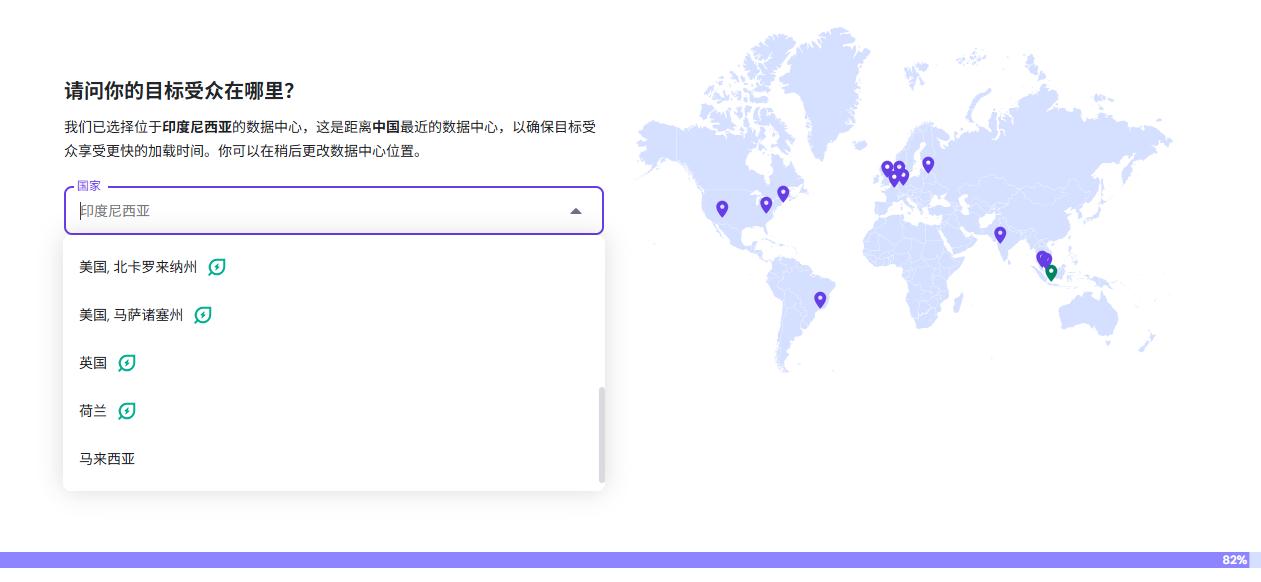Click the central United States map pin
The height and width of the screenshot is (582, 1261).
[x=766, y=204]
